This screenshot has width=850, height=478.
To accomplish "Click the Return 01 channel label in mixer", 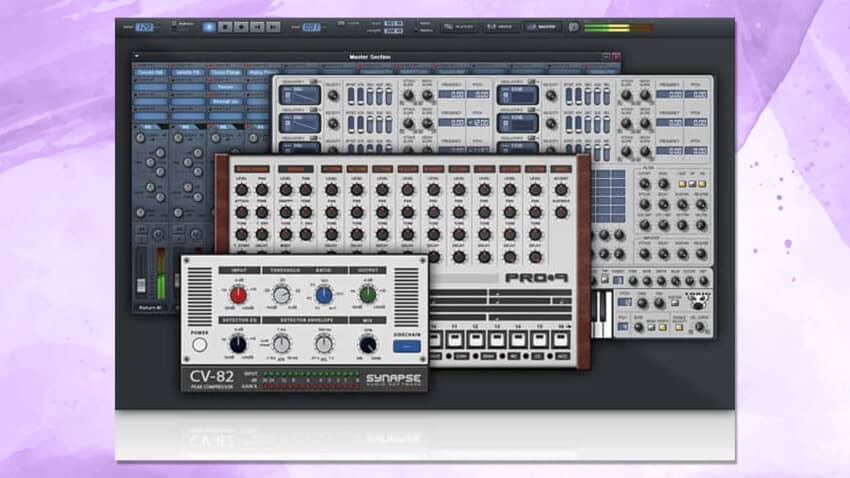I will (x=150, y=308).
